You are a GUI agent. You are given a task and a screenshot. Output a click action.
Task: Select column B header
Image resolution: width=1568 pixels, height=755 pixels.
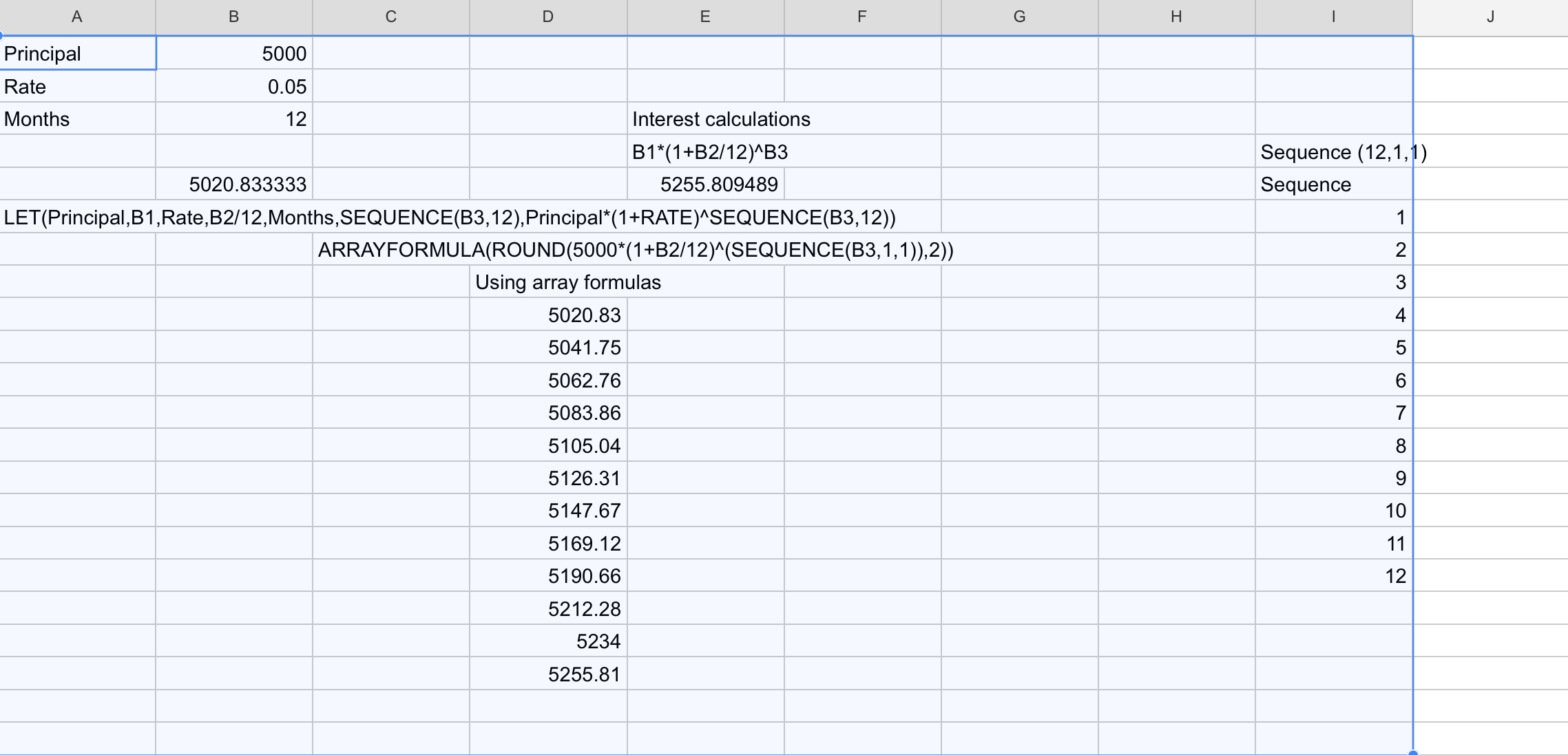point(233,17)
